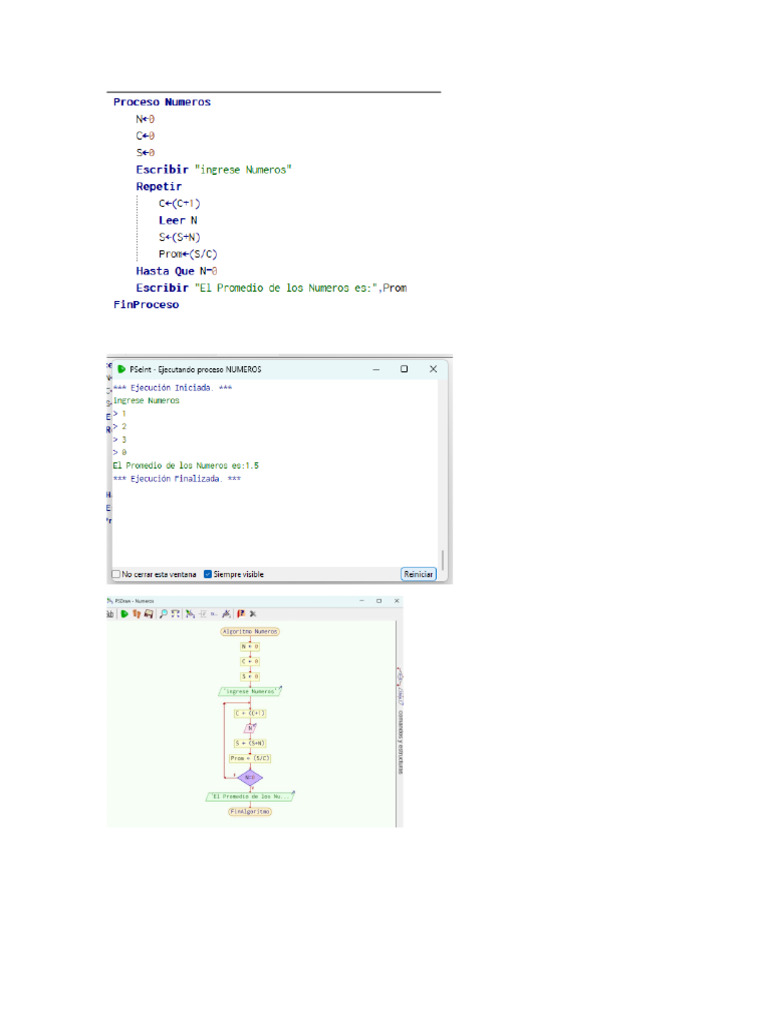This screenshot has width=768, height=1024.
Task: Click the PSeInt app icon in console title bar
Action: pyautogui.click(x=121, y=369)
